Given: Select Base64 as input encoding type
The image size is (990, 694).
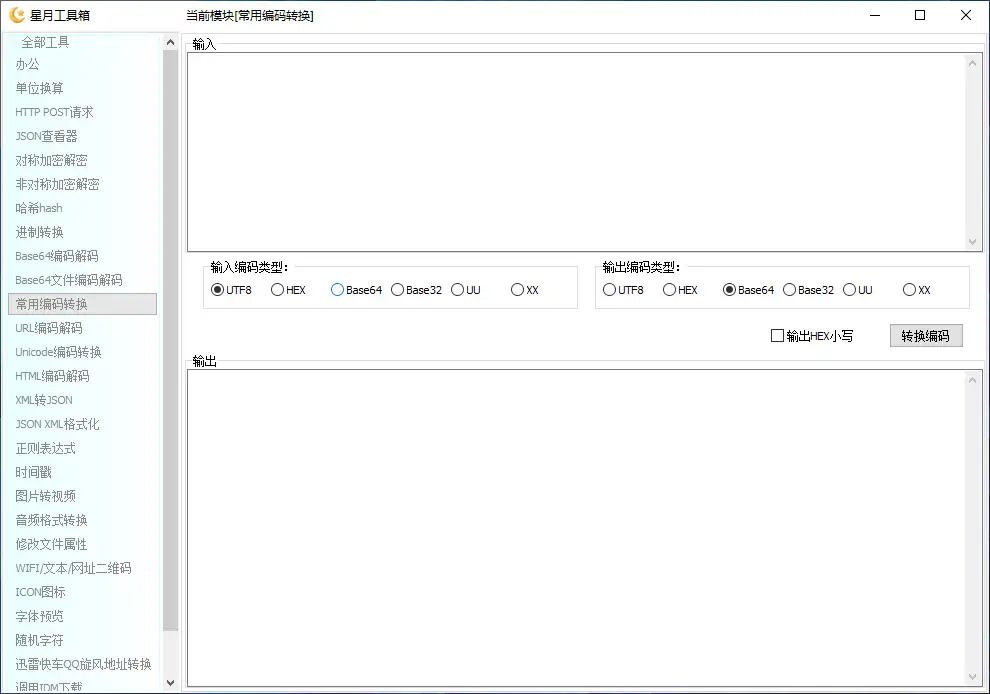Looking at the screenshot, I should [x=356, y=290].
